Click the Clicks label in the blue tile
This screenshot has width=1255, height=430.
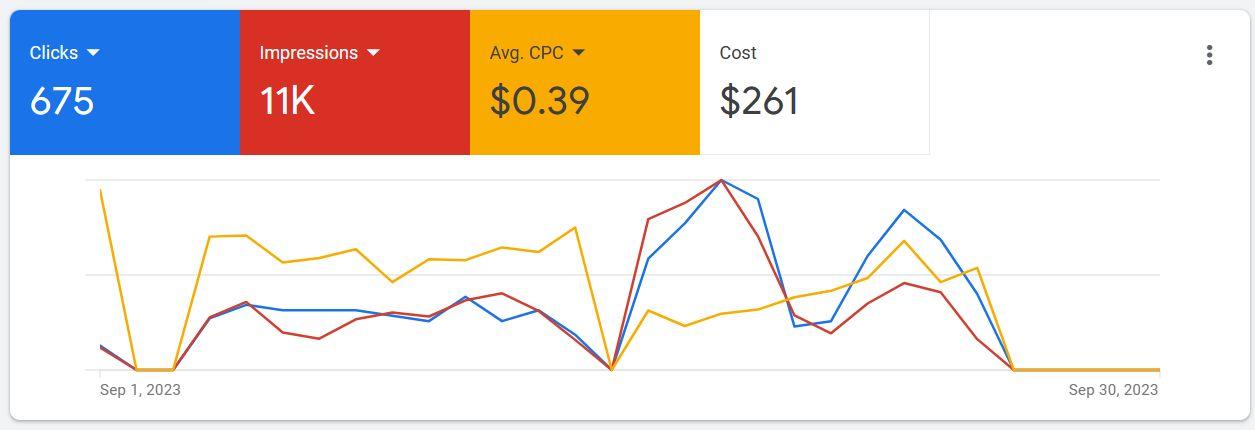(53, 53)
